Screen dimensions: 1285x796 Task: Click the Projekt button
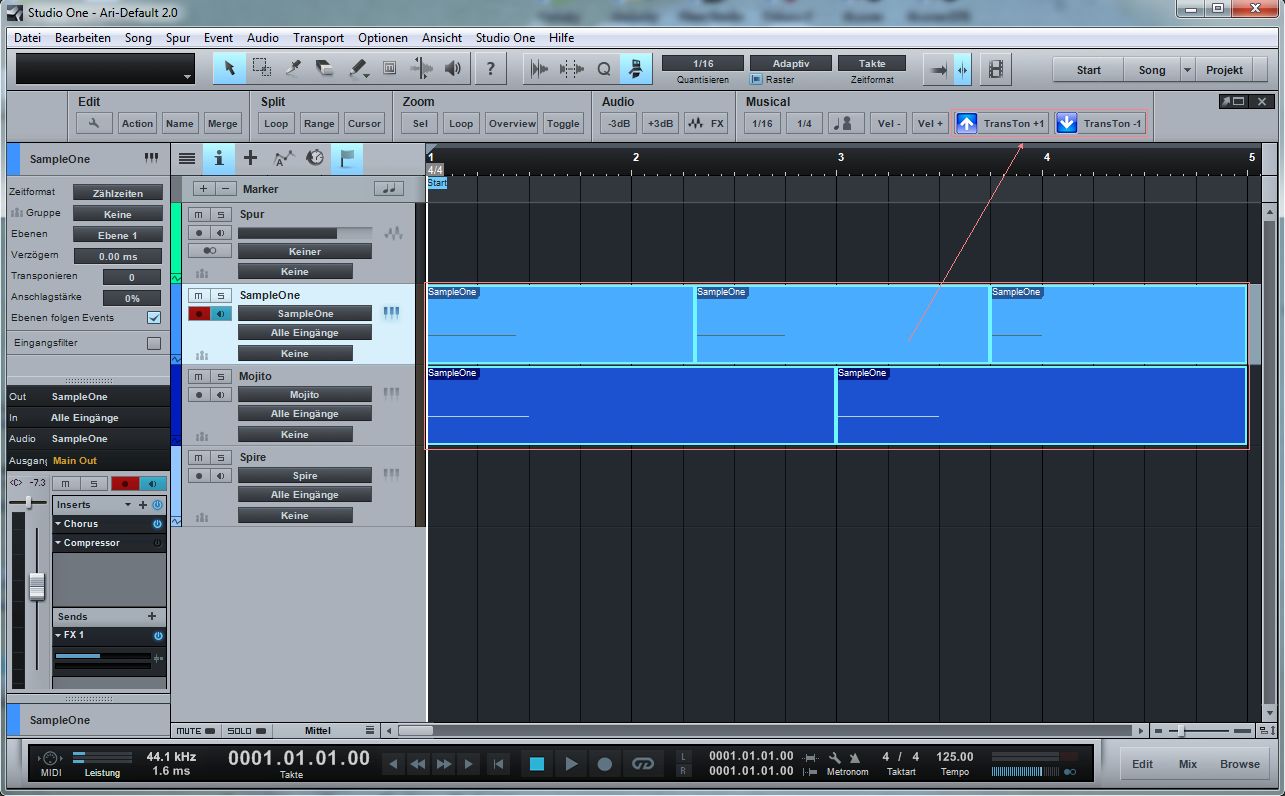coord(1224,70)
